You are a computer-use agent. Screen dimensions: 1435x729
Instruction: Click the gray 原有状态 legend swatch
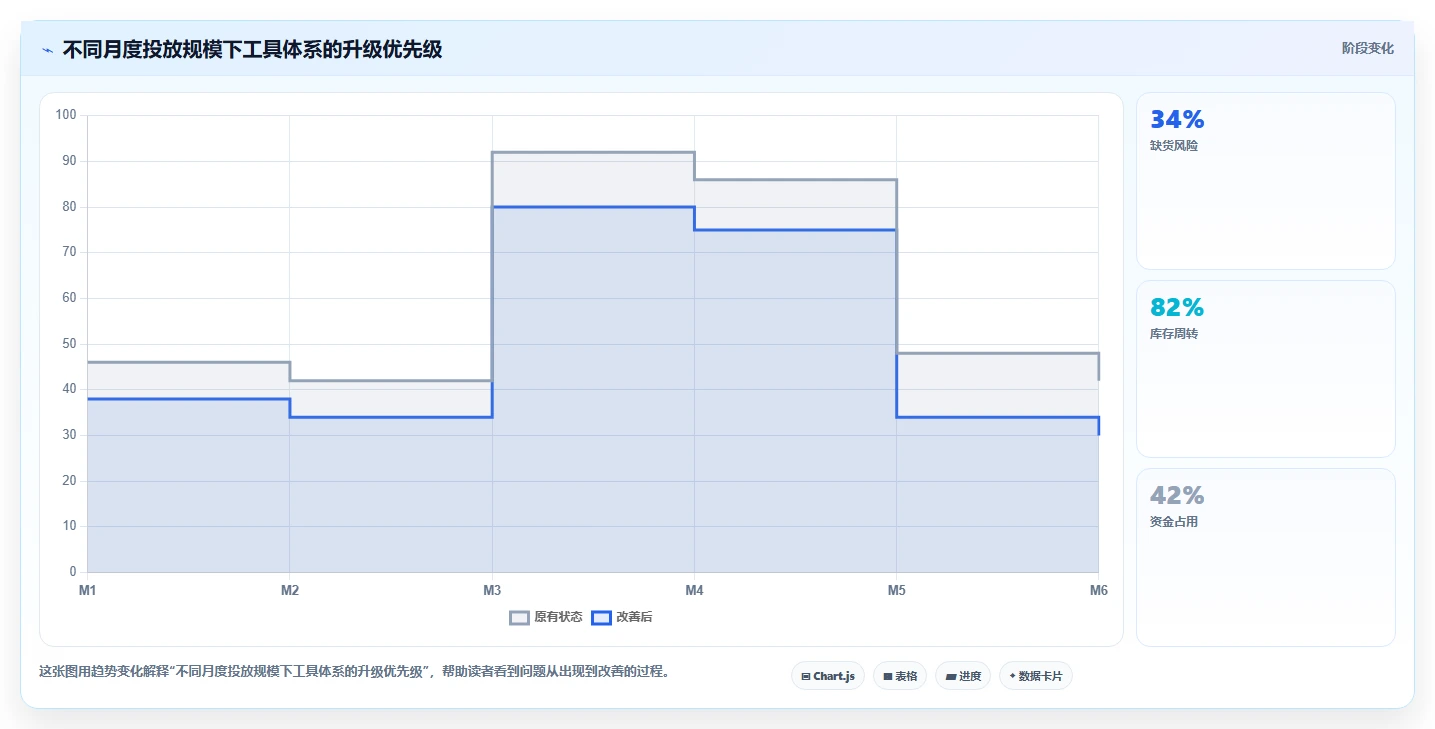pyautogui.click(x=519, y=617)
